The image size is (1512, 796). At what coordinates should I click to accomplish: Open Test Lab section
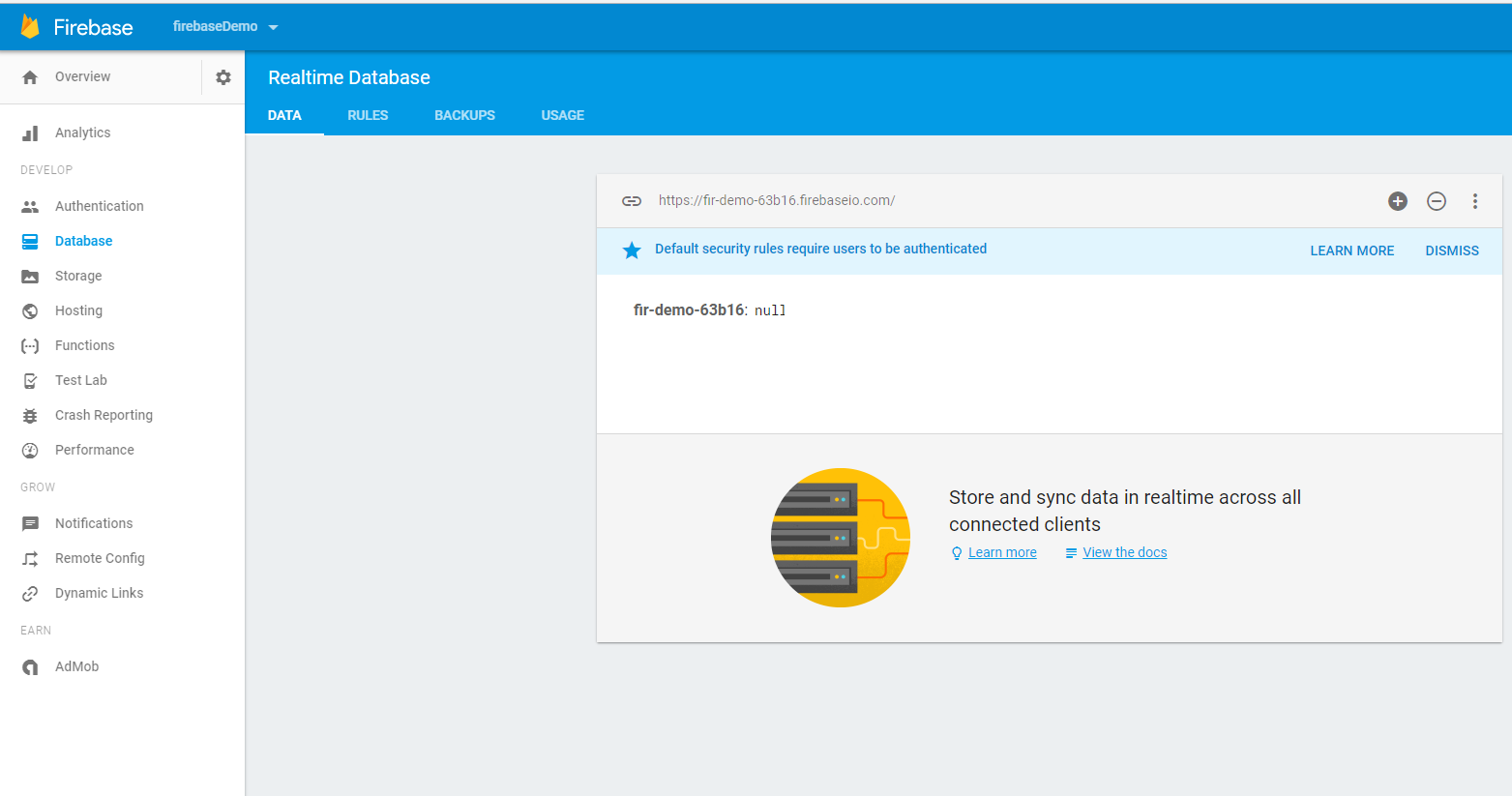[81, 381]
